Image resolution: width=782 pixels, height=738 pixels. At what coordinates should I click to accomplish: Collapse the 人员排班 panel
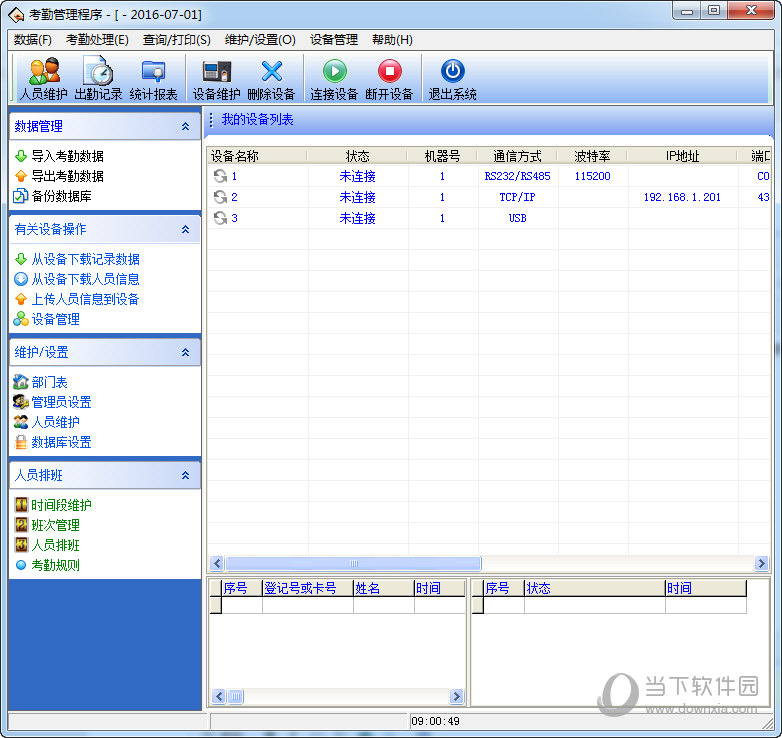pyautogui.click(x=186, y=475)
